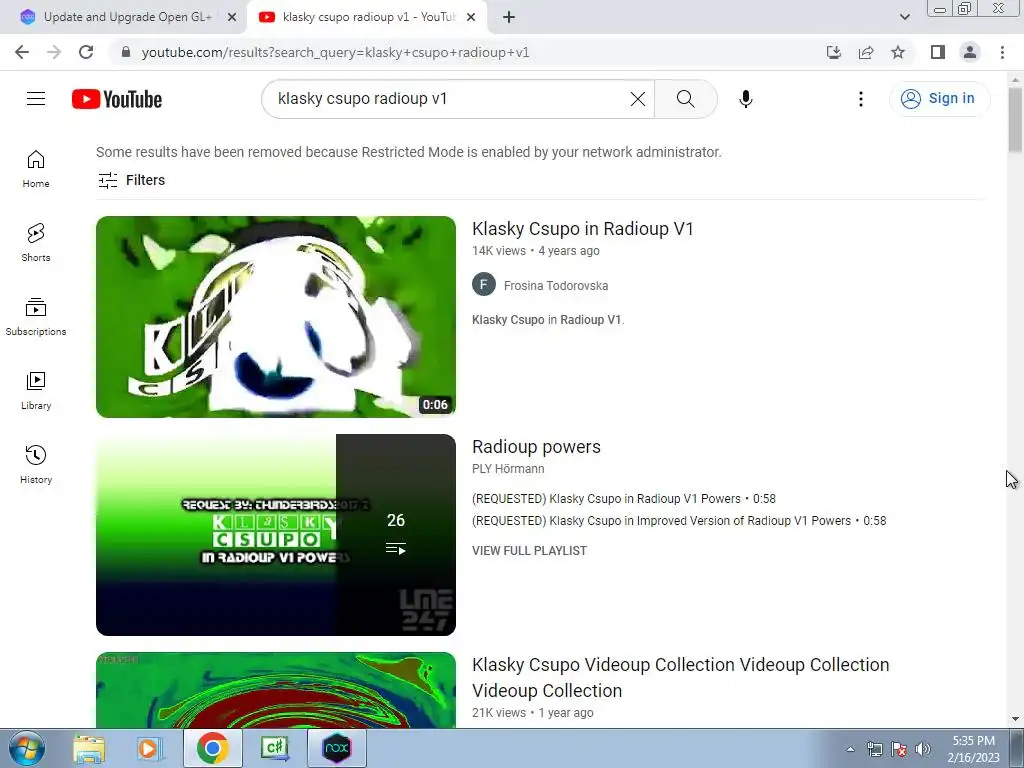Start voice search with microphone icon
This screenshot has width=1024, height=768.
(746, 99)
